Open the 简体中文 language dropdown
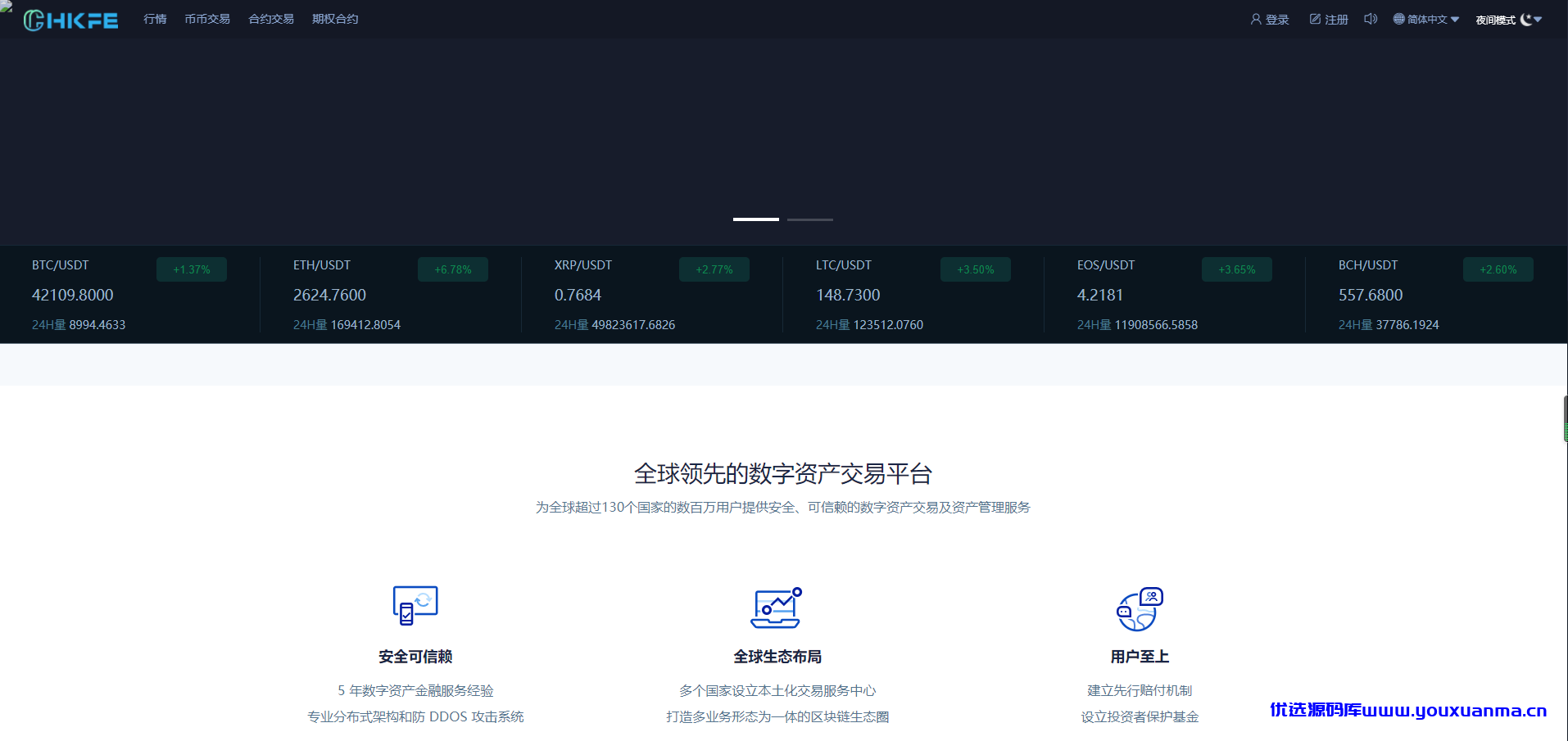The image size is (1568, 741). tap(1426, 20)
